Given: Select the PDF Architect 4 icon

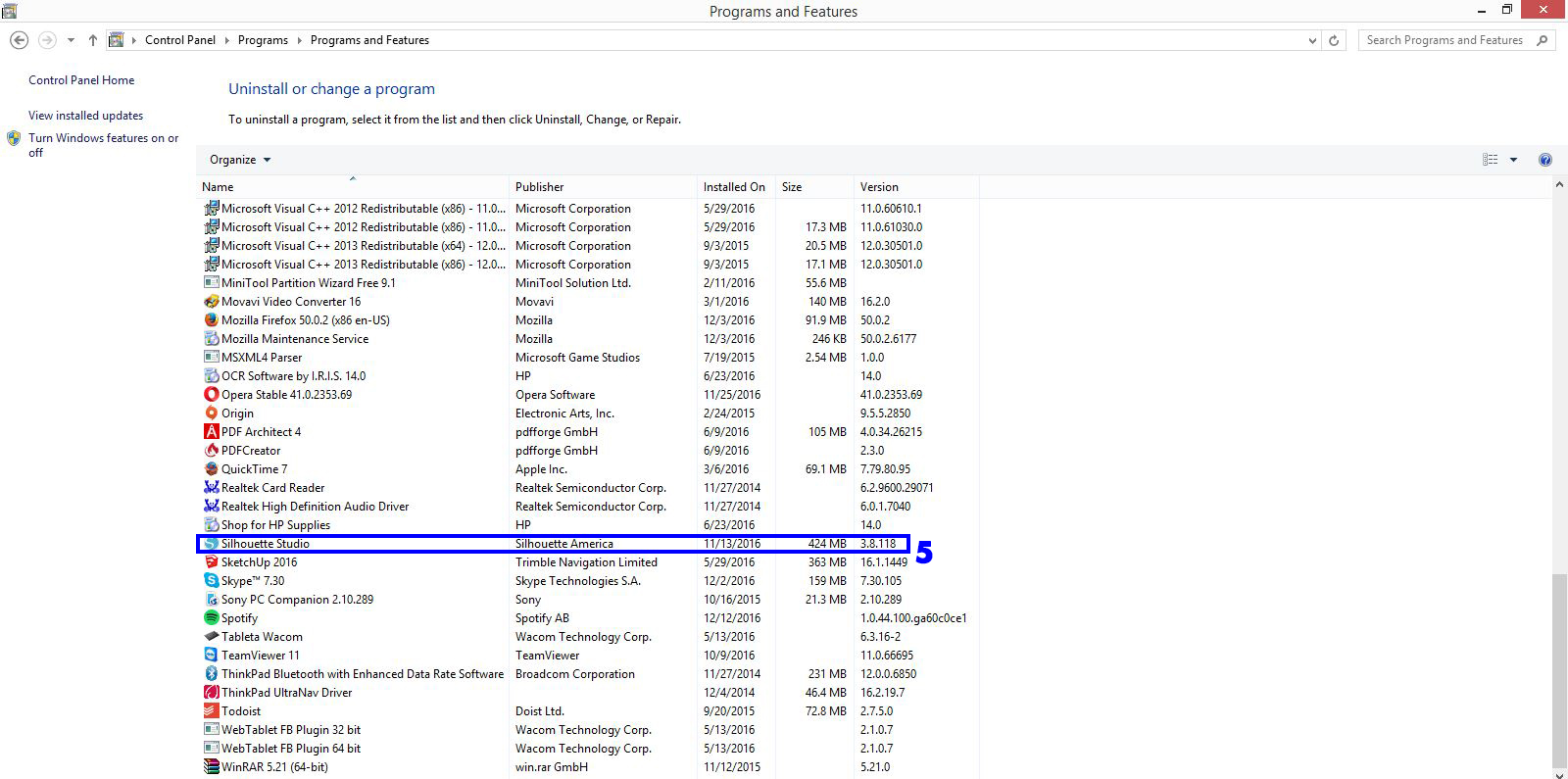Looking at the screenshot, I should [211, 432].
